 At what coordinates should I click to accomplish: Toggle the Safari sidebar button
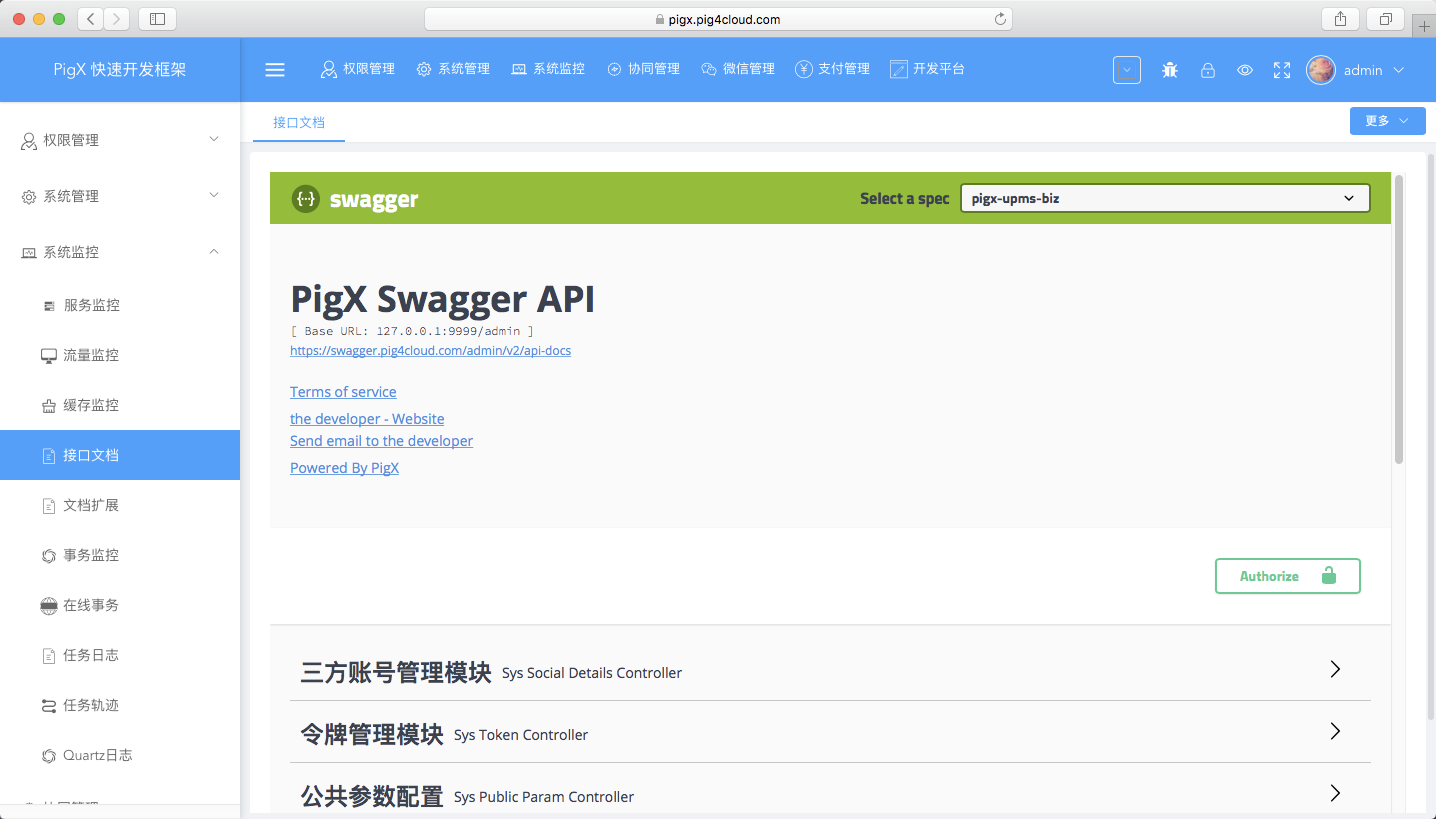tap(157, 18)
